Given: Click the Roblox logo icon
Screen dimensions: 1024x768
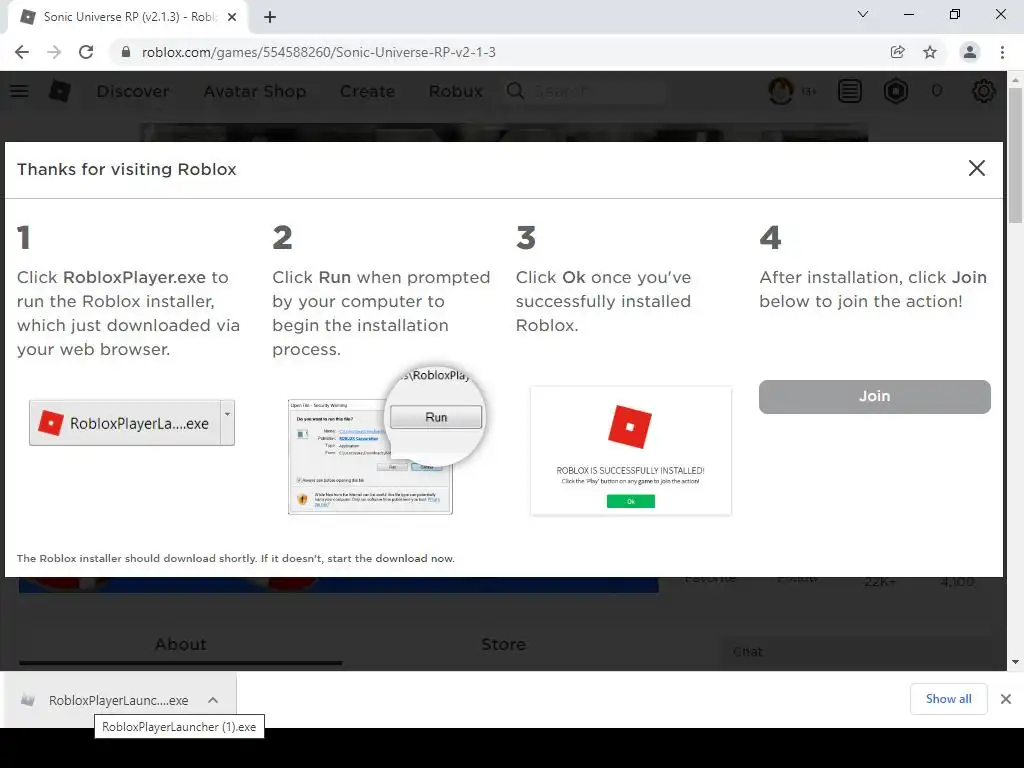Looking at the screenshot, I should [x=59, y=91].
